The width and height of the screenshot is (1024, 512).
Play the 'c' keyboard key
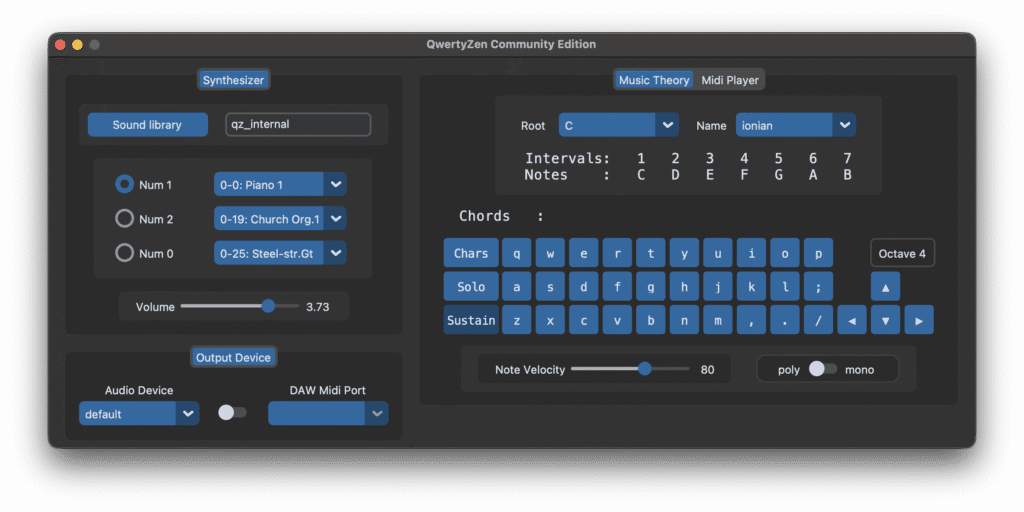tap(584, 320)
